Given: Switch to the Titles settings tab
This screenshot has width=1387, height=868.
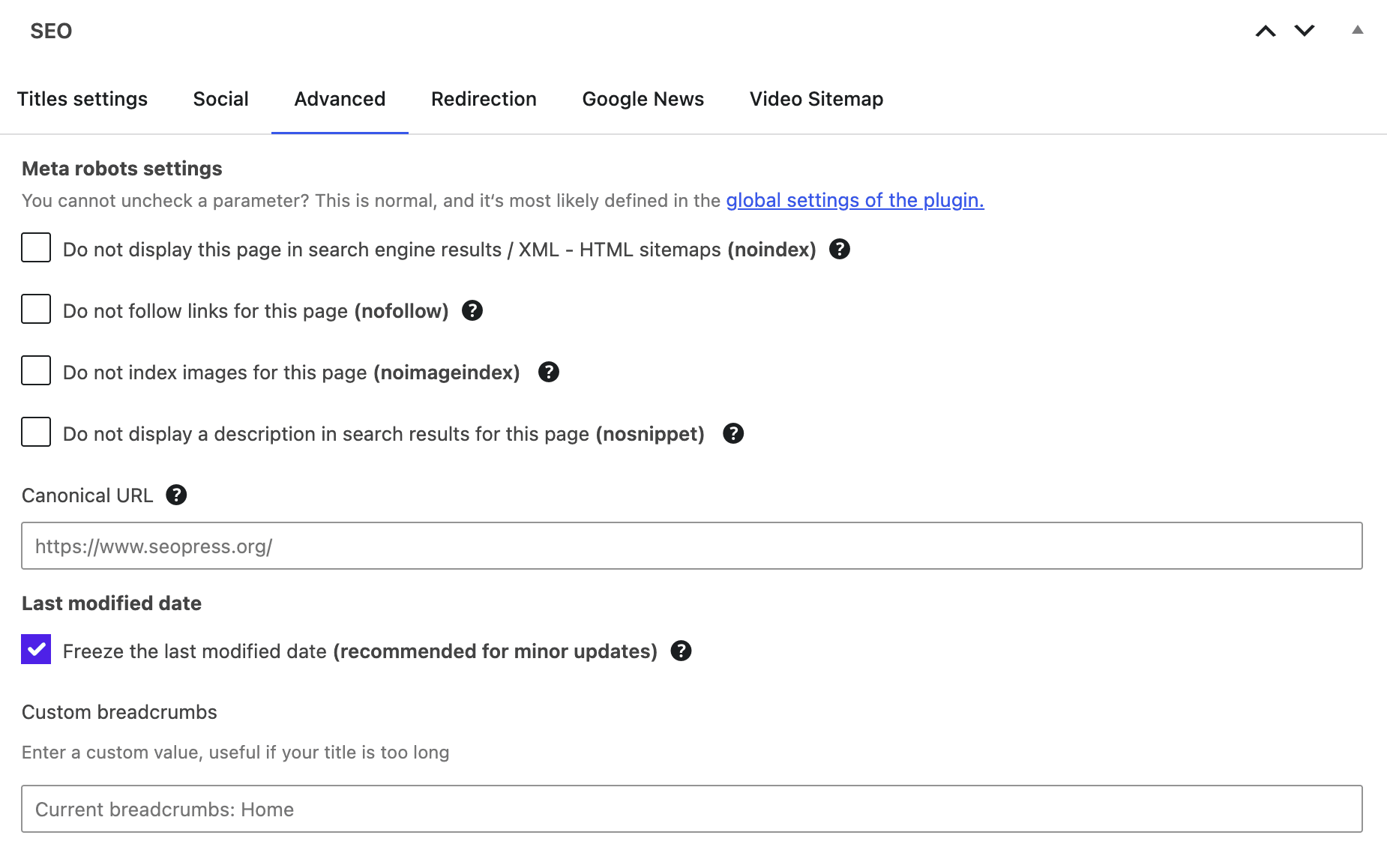Looking at the screenshot, I should click(82, 99).
